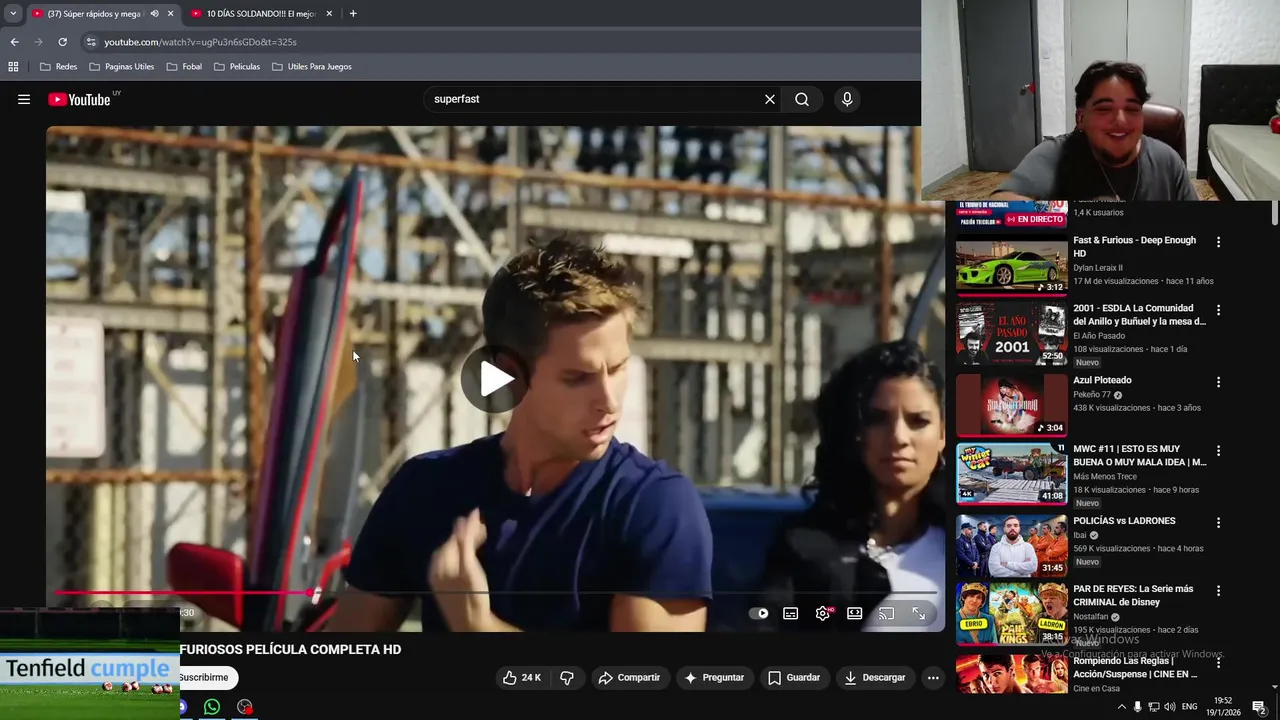Click the Nostalfan channel name

(x=1091, y=617)
